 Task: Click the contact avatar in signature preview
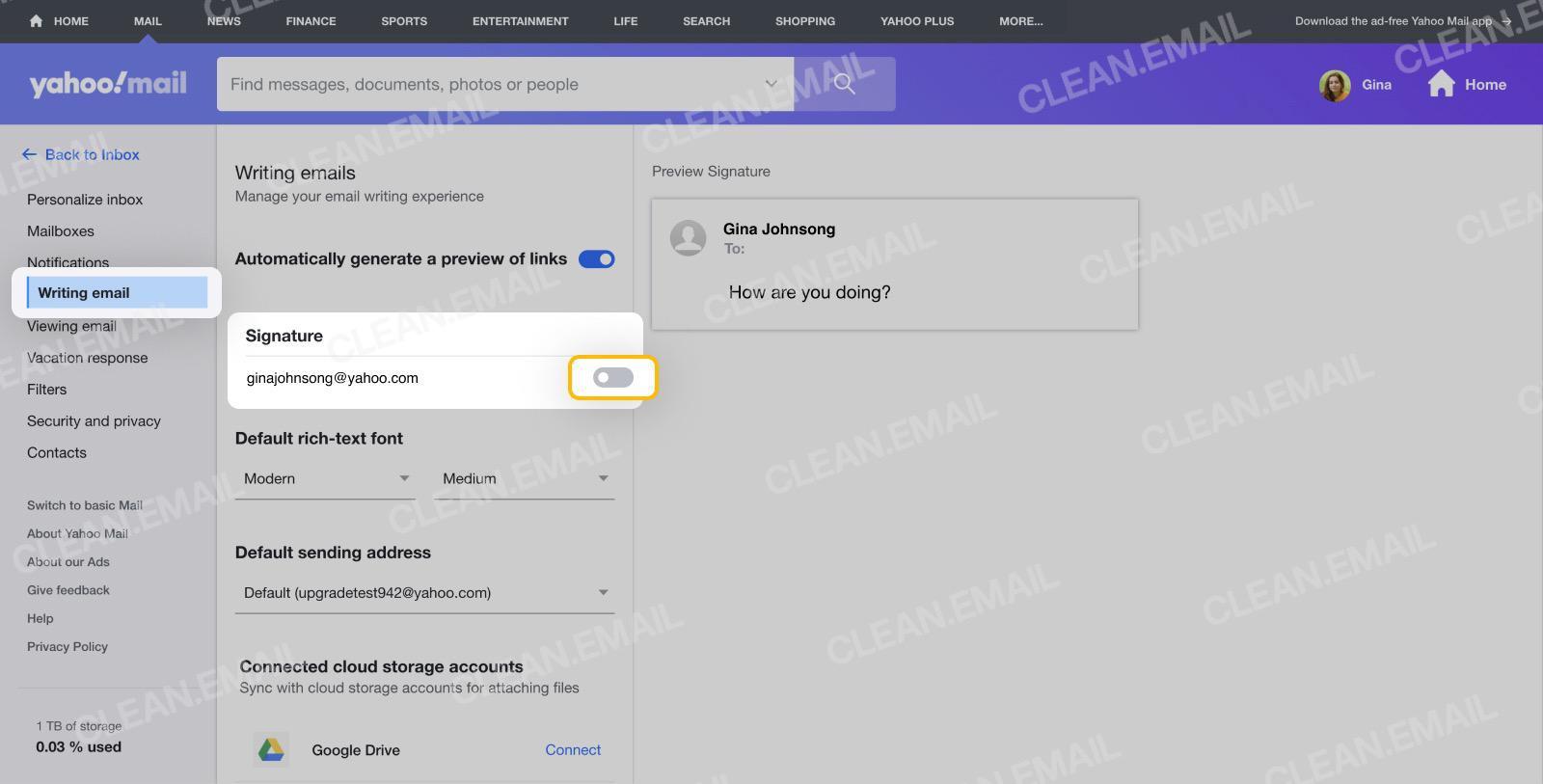click(688, 237)
